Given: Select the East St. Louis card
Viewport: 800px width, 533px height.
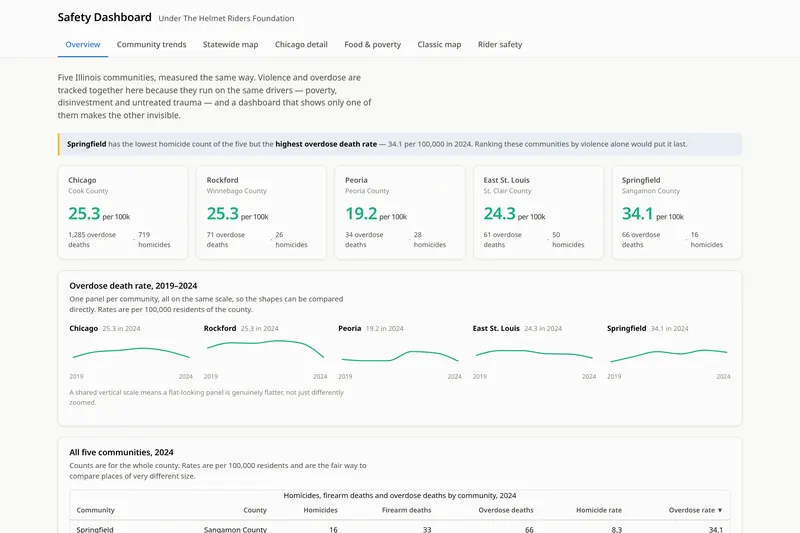Looking at the screenshot, I should coord(538,212).
